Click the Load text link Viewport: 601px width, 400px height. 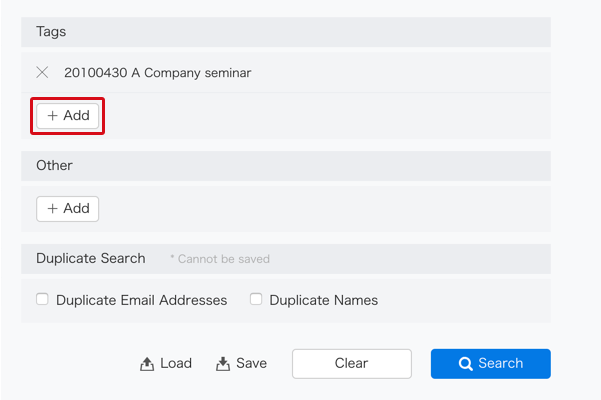[x=176, y=363]
